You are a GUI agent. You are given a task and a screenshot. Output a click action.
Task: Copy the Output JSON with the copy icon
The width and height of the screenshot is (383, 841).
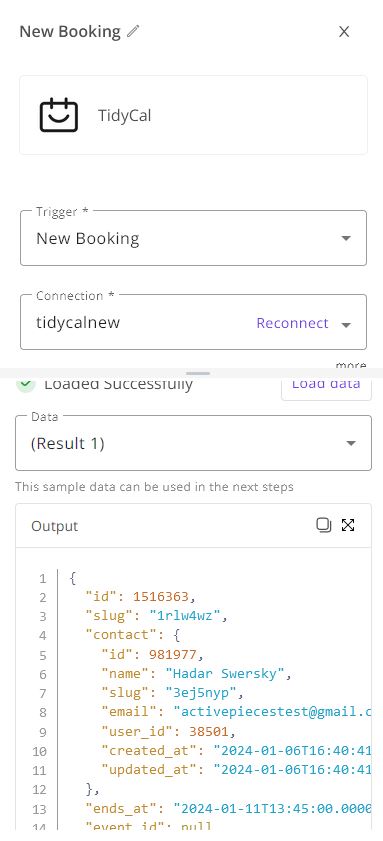click(x=323, y=525)
